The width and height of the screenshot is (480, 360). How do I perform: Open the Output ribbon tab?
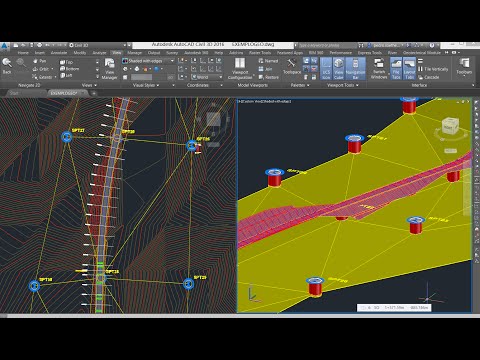point(154,53)
